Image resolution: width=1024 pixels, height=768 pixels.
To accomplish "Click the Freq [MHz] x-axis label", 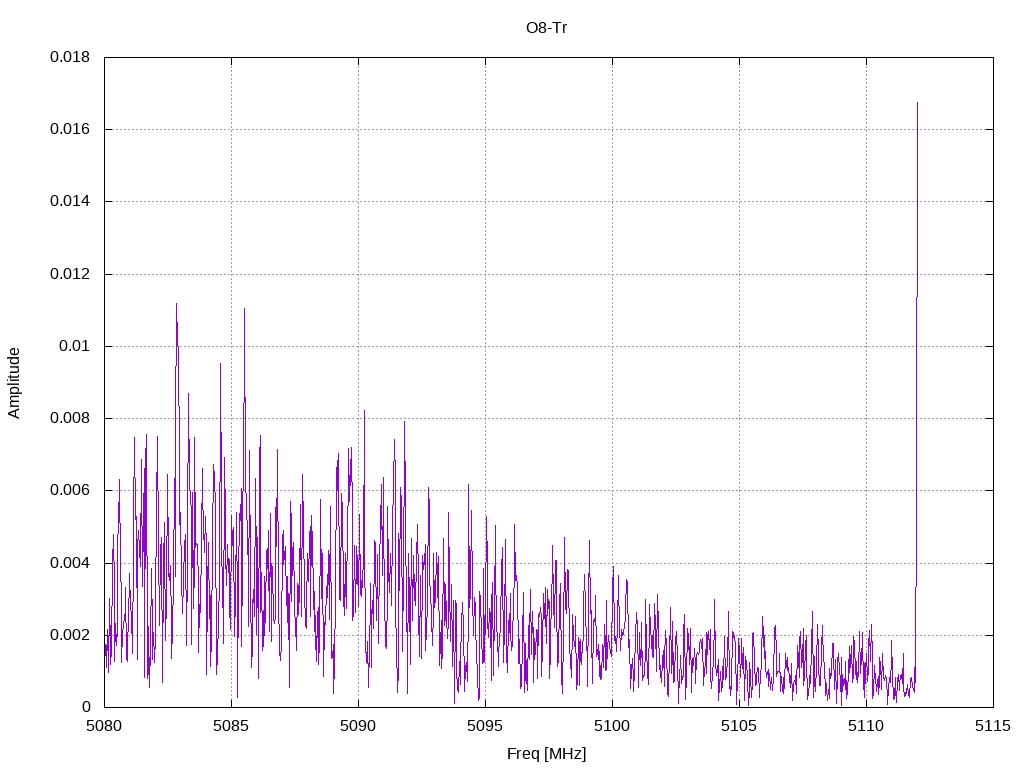I will click(547, 754).
